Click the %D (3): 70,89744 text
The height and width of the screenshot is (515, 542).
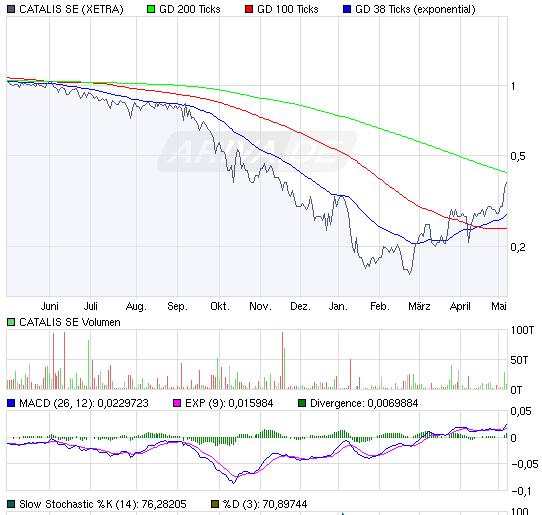point(265,504)
